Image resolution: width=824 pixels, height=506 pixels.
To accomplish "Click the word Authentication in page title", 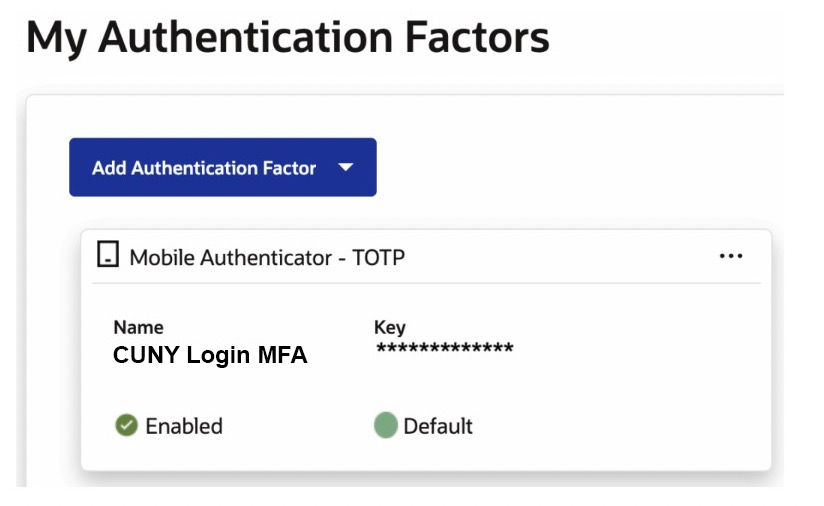I will pyautogui.click(x=245, y=37).
